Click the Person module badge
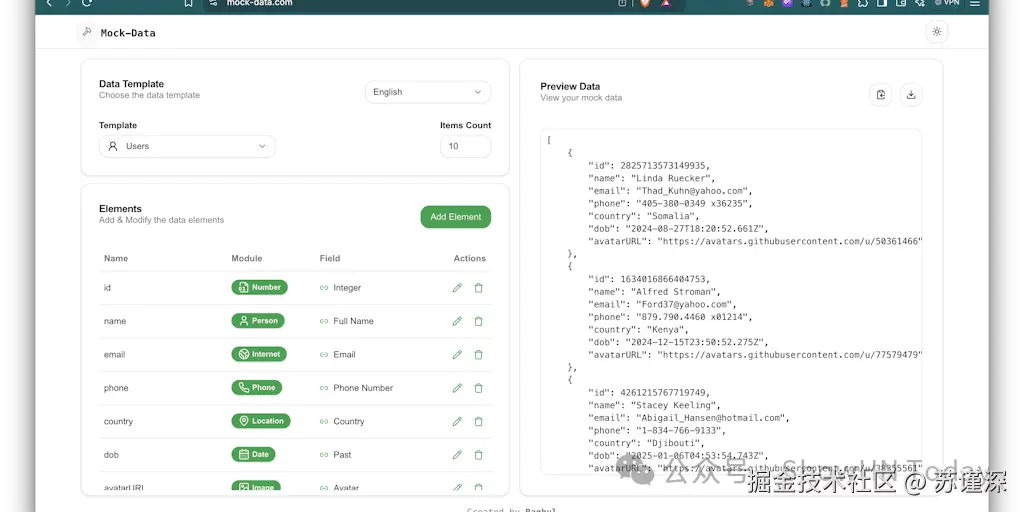This screenshot has height=512, width=1024. (258, 321)
